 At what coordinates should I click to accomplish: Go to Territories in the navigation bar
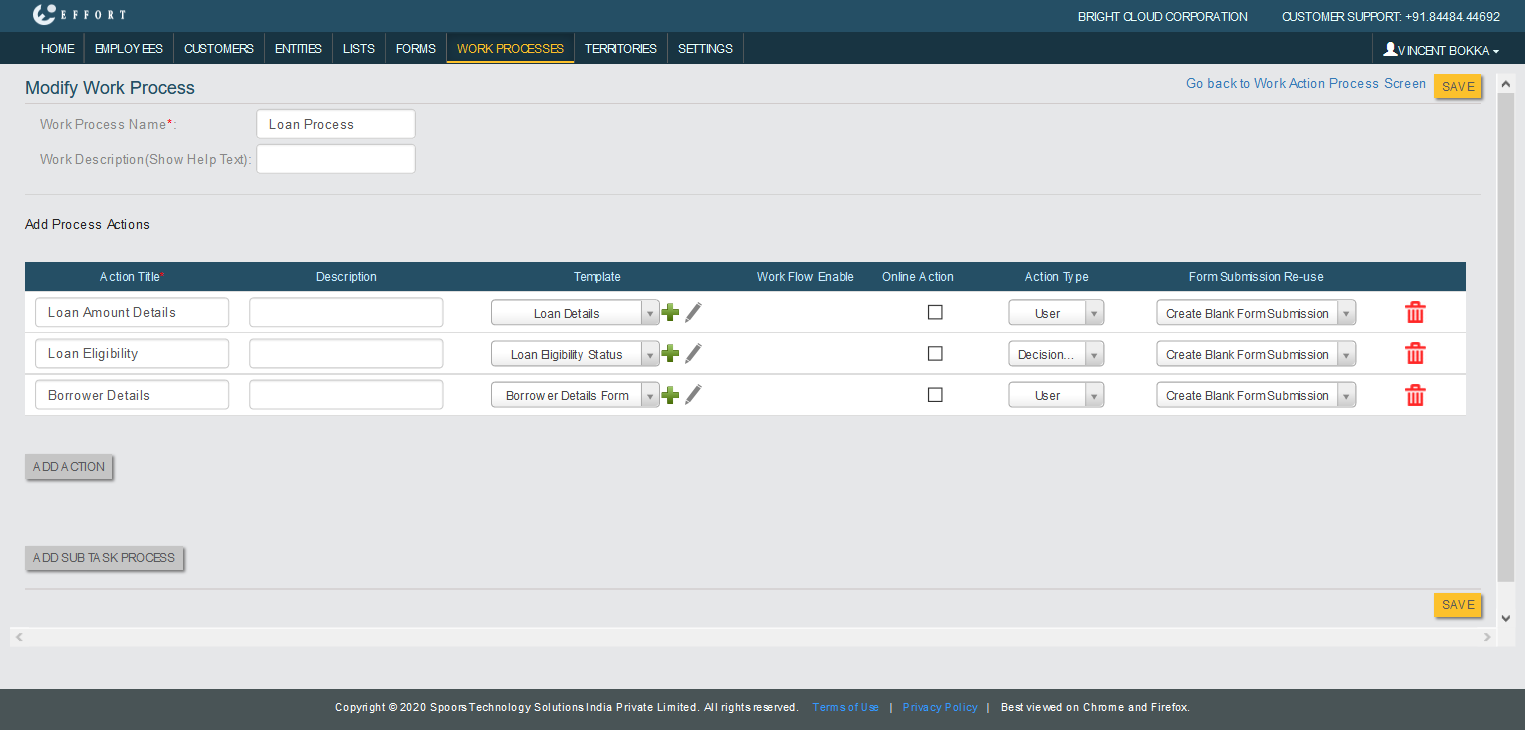click(620, 48)
